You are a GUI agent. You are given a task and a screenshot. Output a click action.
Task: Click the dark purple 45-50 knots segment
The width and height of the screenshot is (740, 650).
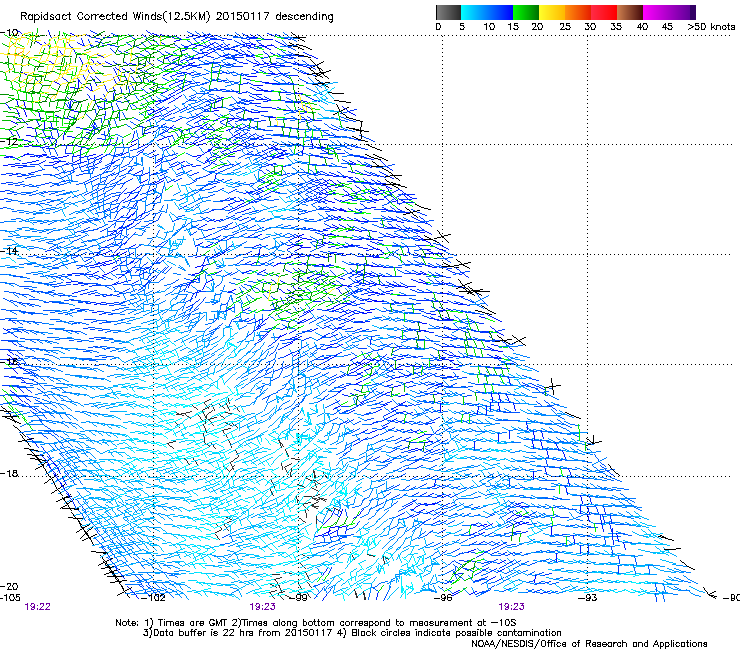pos(682,12)
